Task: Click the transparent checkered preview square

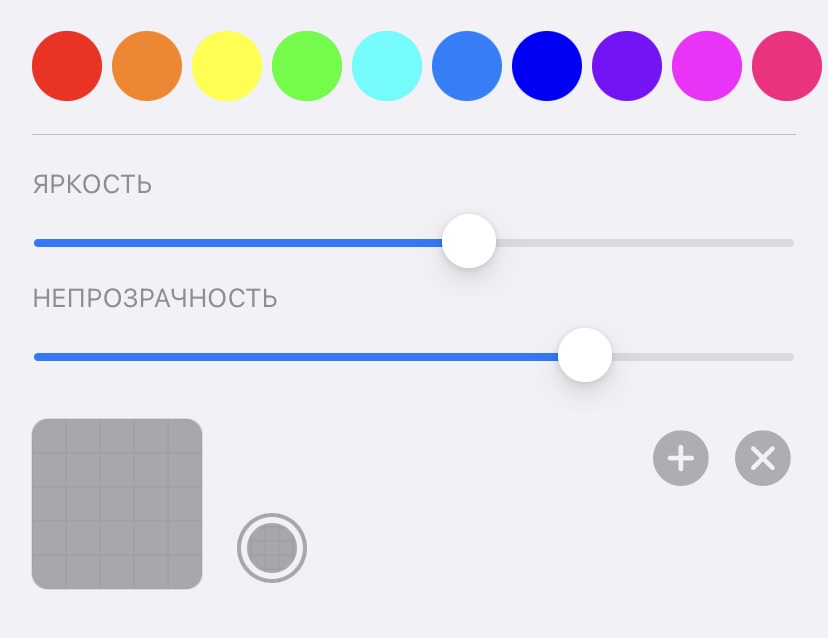Action: pyautogui.click(x=116, y=503)
